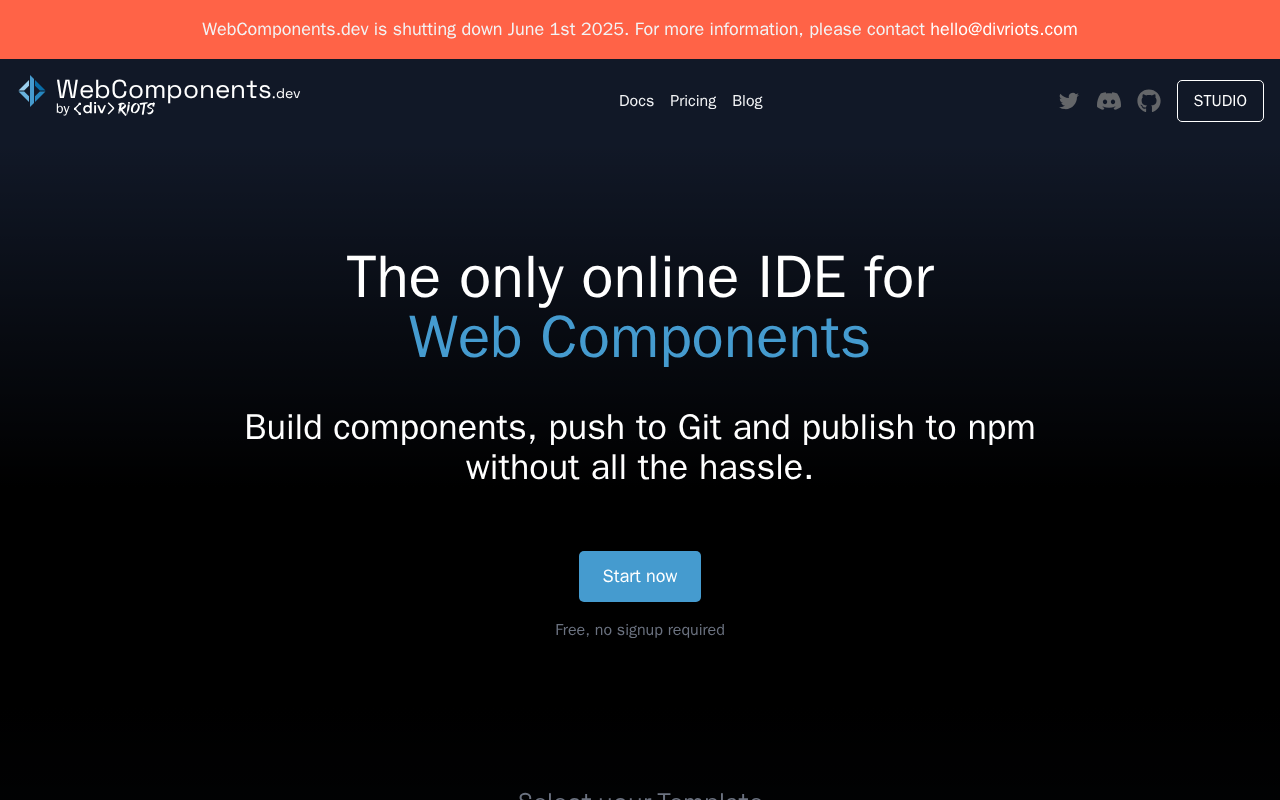Open the Twitter profile icon
Screen dimensions: 1280x800
point(1069,101)
